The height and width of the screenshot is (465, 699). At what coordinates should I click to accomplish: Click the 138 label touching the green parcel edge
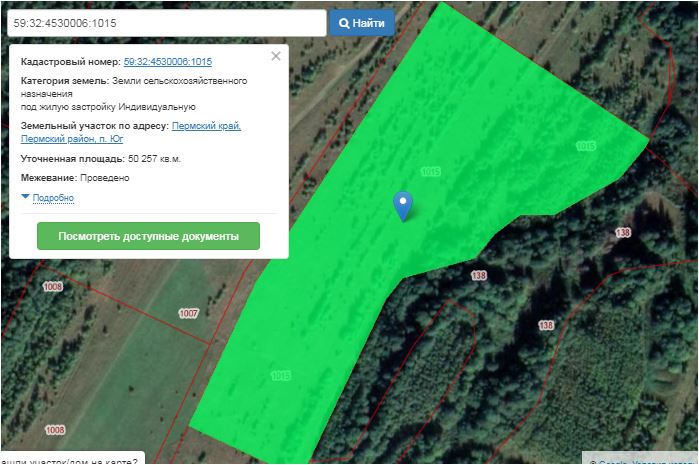478,275
